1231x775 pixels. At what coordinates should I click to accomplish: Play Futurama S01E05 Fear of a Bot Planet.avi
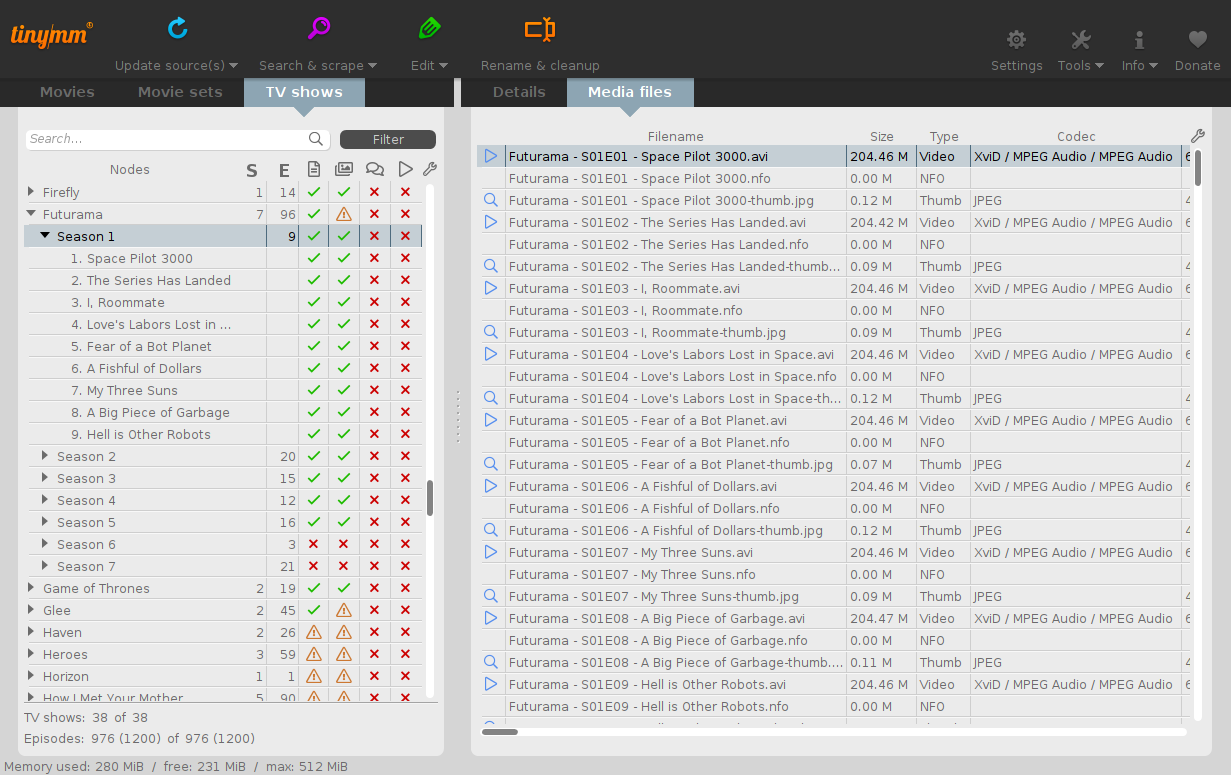(x=491, y=420)
